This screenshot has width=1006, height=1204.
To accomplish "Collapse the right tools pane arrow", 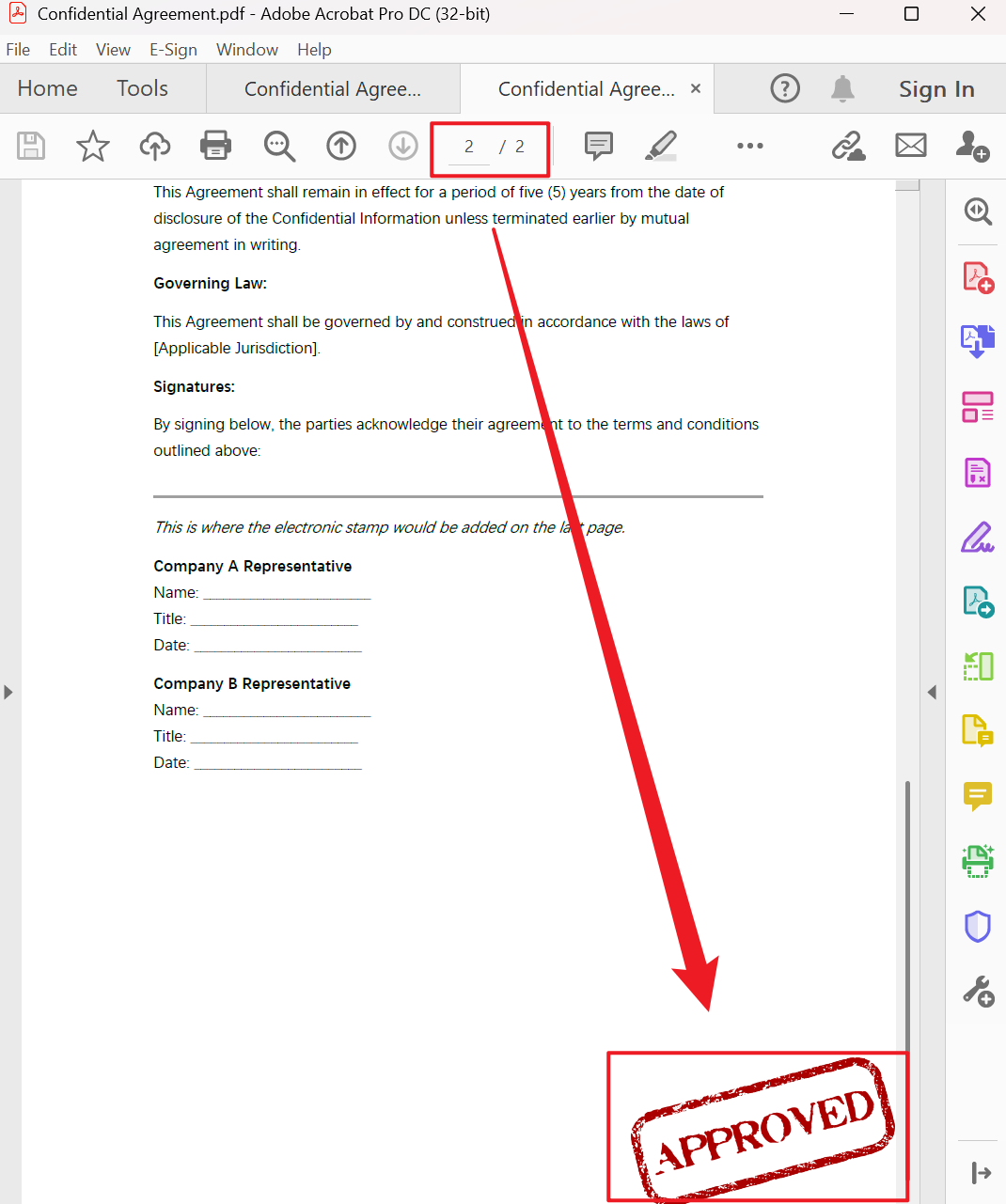I will 932,692.
